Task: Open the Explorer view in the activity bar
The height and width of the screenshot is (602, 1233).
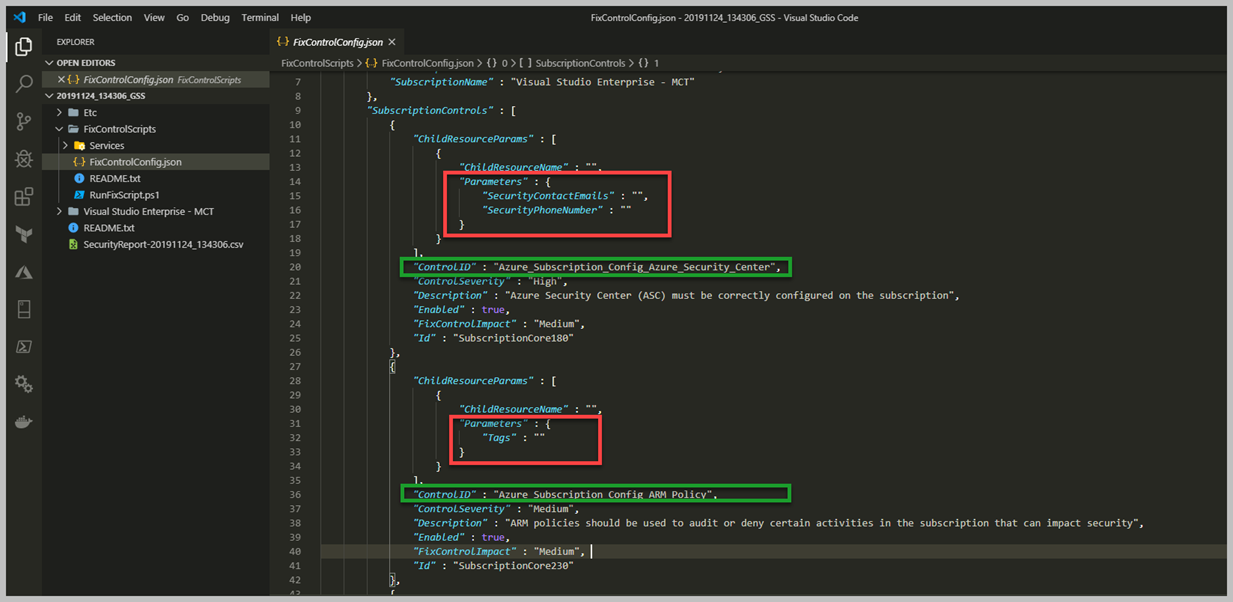Action: tap(24, 47)
